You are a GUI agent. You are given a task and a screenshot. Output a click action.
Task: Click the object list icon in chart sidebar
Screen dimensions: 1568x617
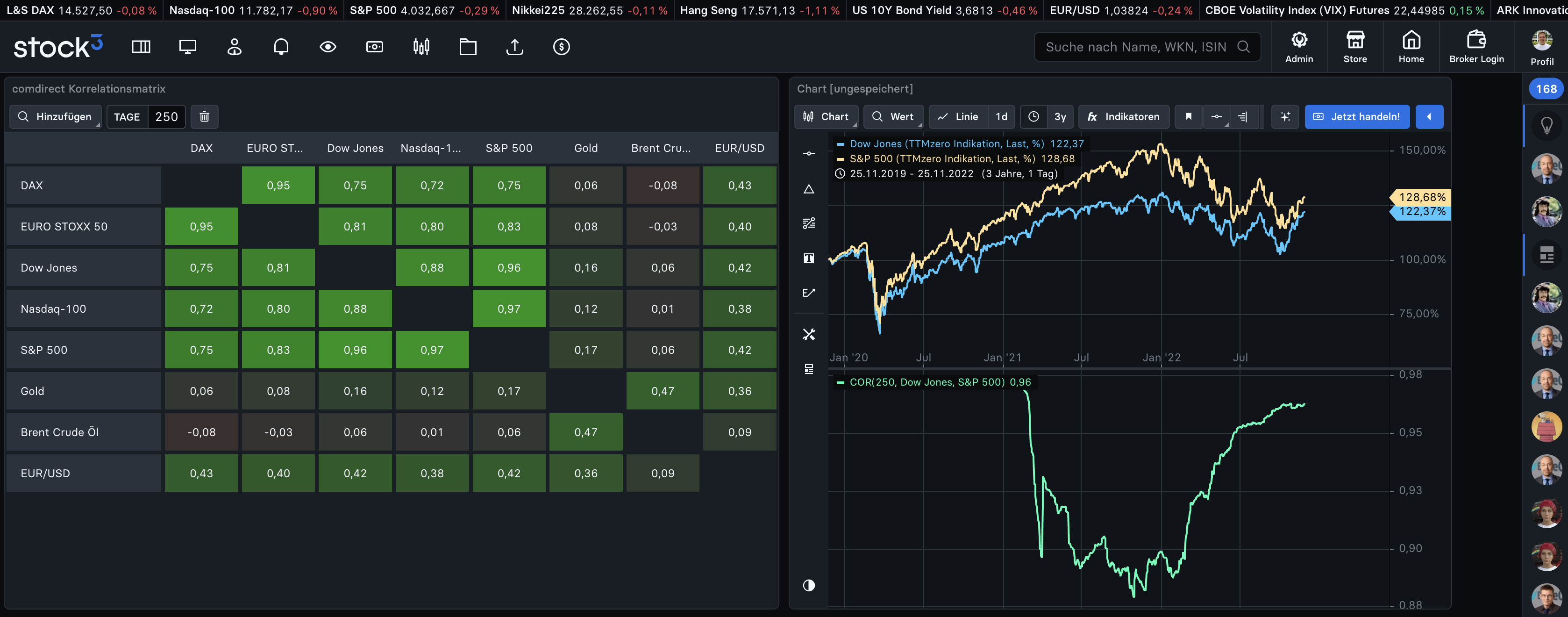tap(808, 369)
